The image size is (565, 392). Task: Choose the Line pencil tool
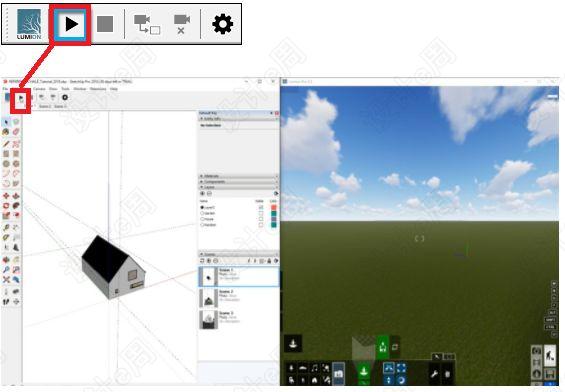coord(6,144)
